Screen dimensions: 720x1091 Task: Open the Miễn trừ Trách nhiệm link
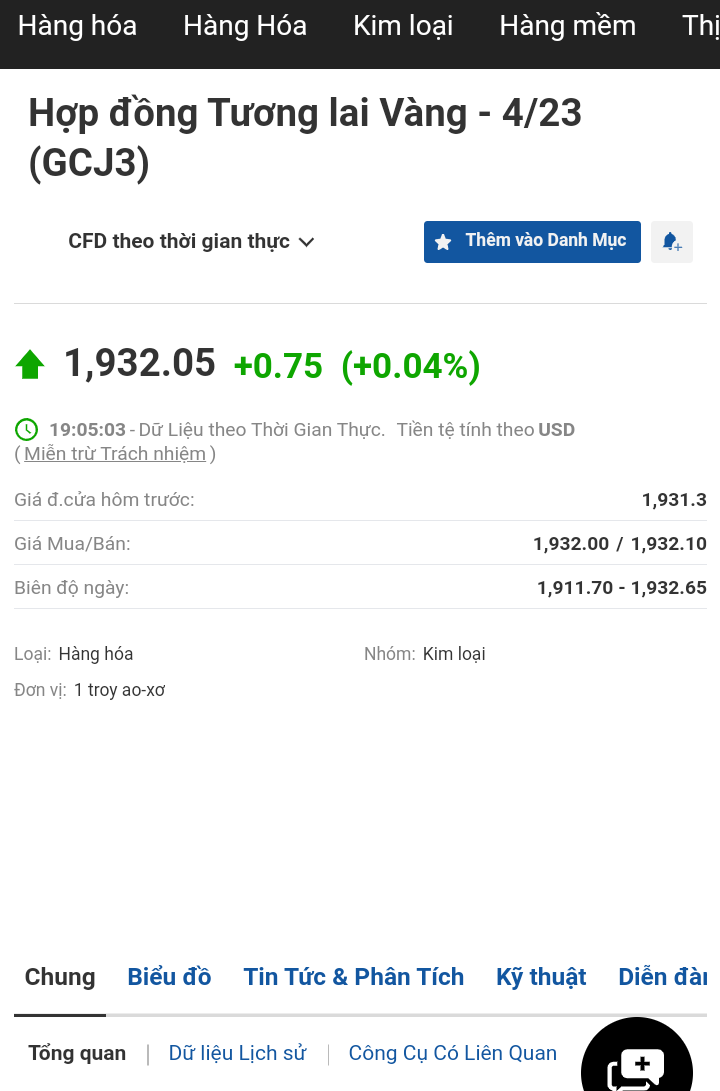tap(115, 454)
